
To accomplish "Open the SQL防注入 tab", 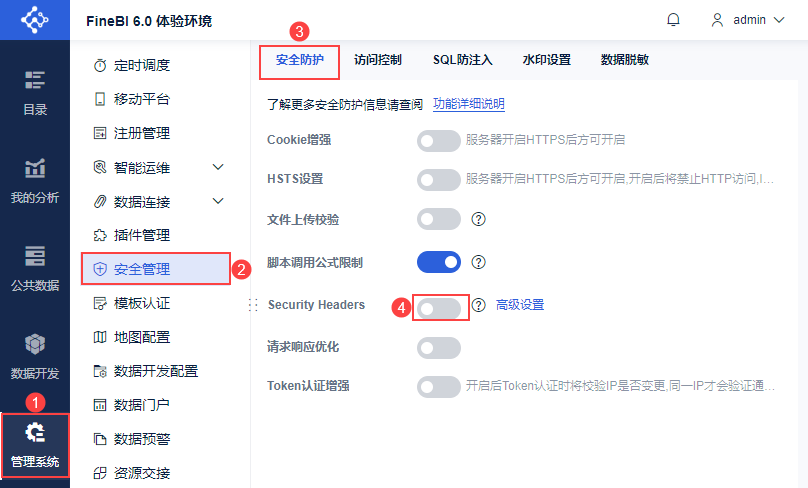I will 462,60.
